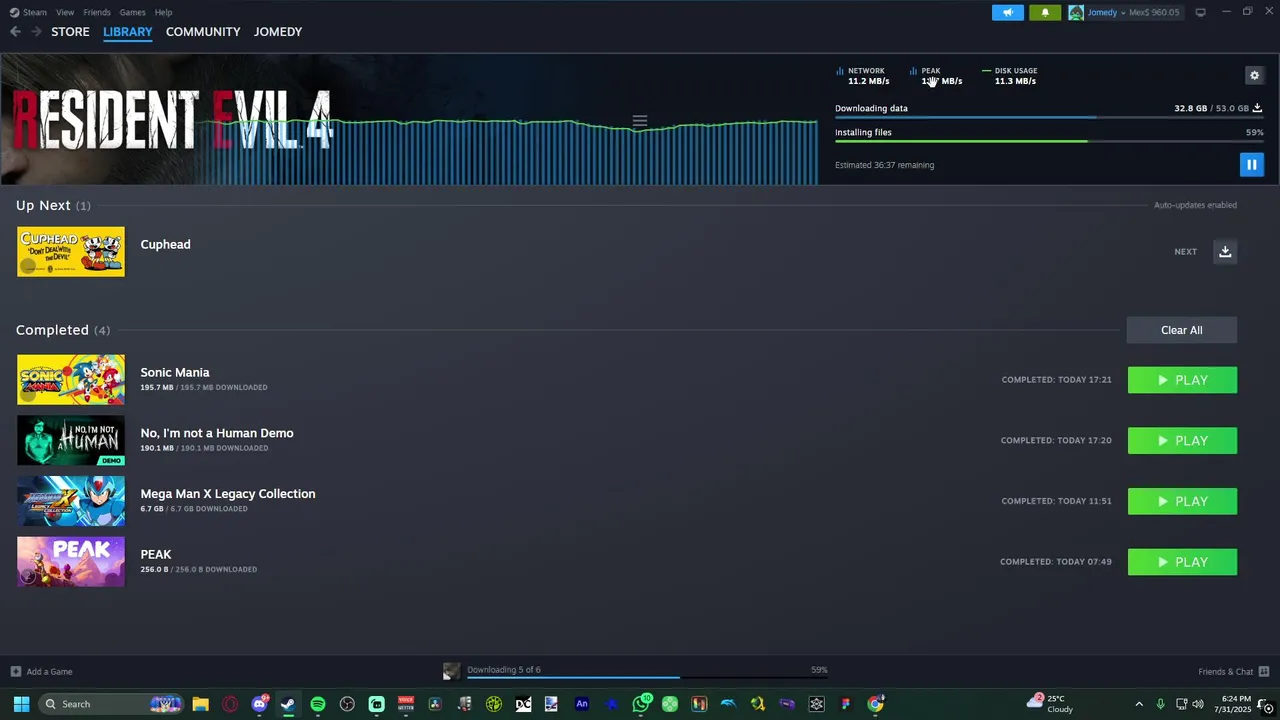Play PEAK

[x=1182, y=562]
